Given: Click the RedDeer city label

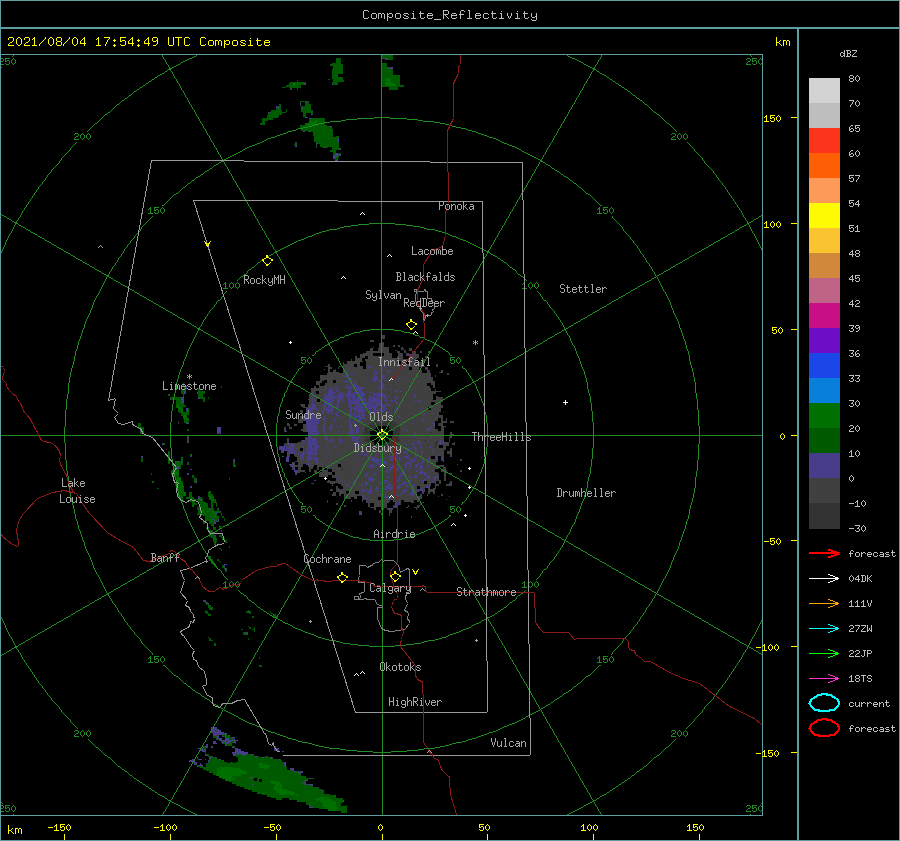Looking at the screenshot, I should point(424,303).
